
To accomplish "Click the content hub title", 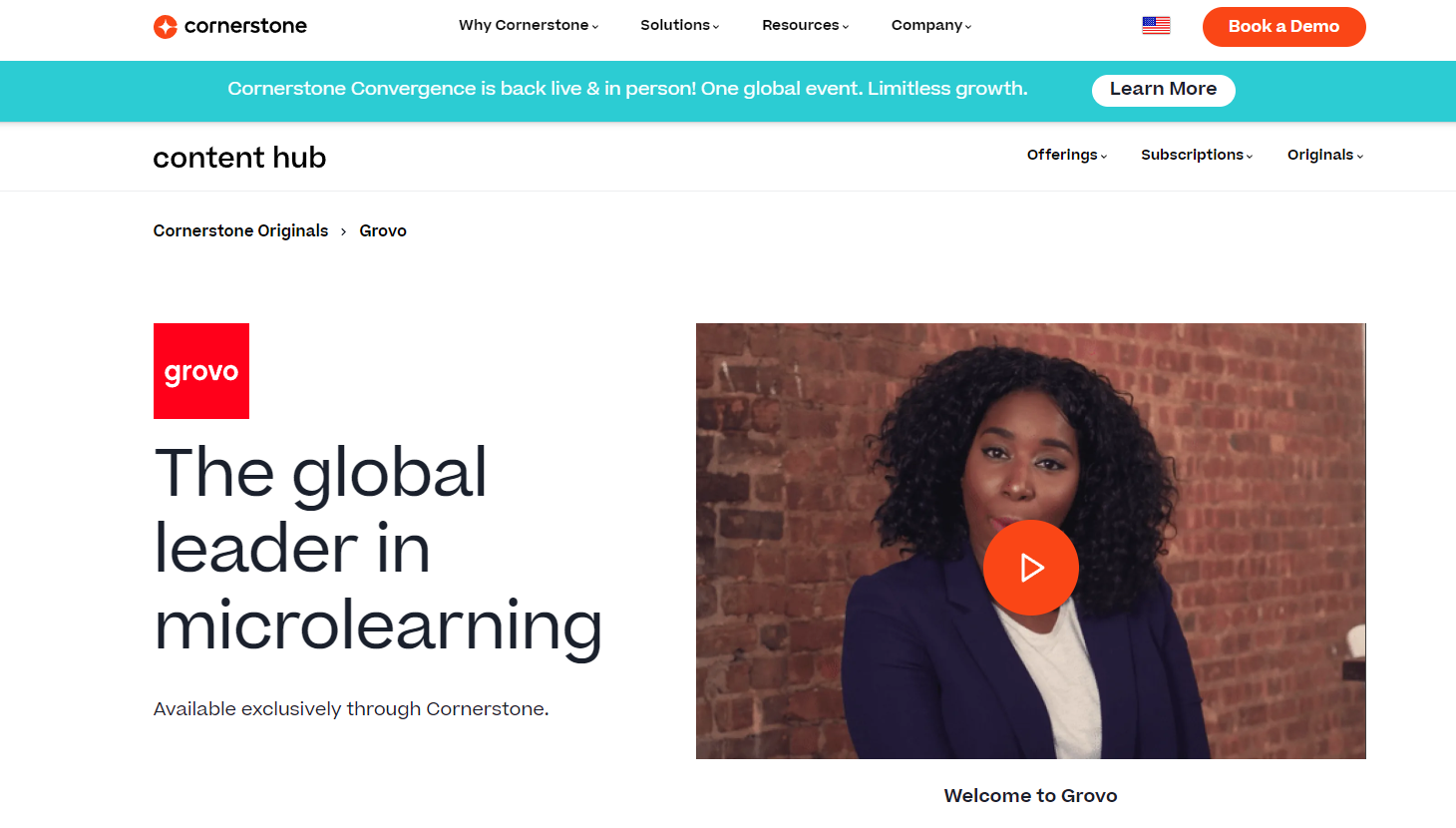I will point(239,158).
